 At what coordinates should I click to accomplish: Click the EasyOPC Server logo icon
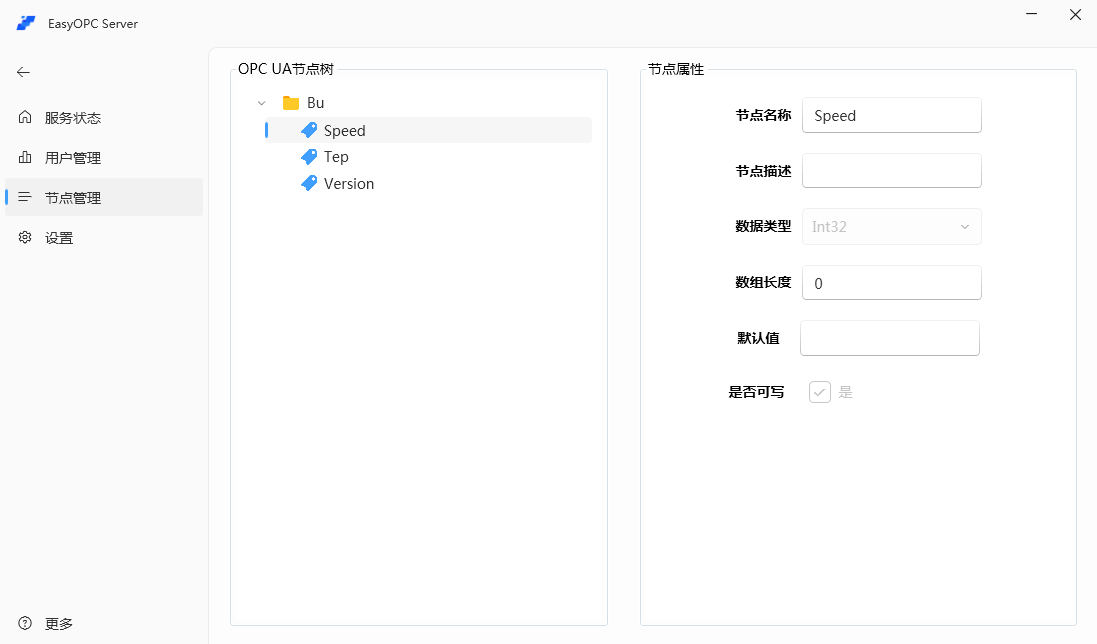pos(26,23)
